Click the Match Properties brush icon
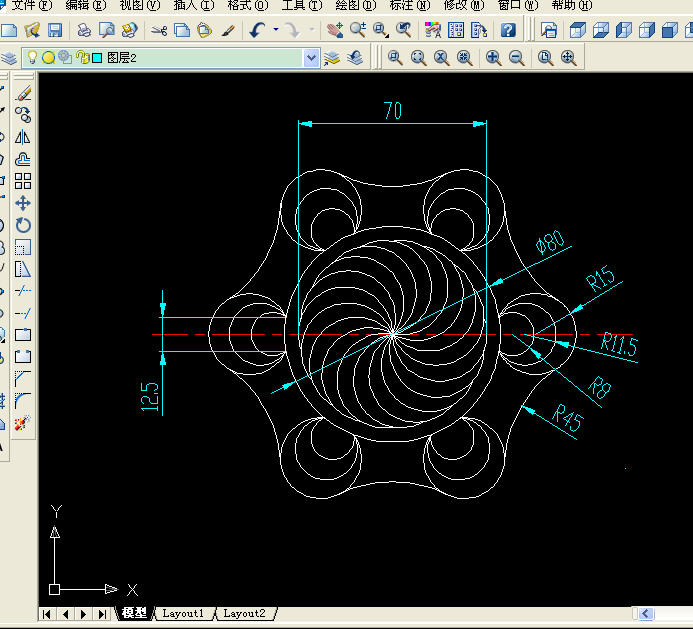The width and height of the screenshot is (693, 629). (x=228, y=30)
